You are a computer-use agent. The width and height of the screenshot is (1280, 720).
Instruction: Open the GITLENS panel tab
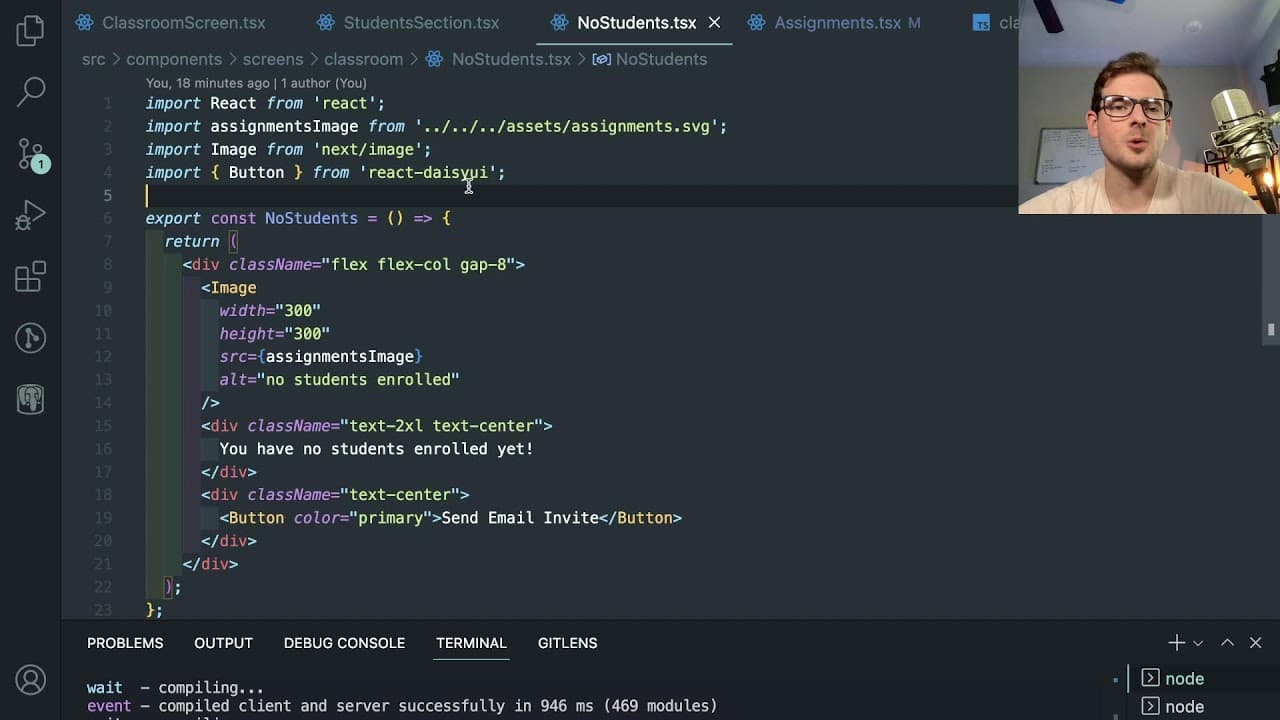567,643
